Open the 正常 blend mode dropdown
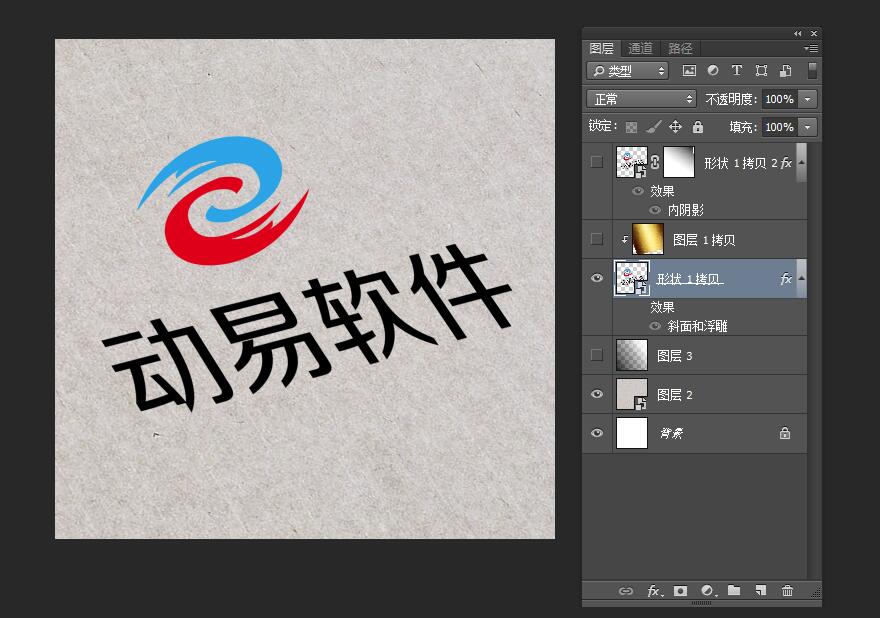This screenshot has height=618, width=880. point(641,99)
